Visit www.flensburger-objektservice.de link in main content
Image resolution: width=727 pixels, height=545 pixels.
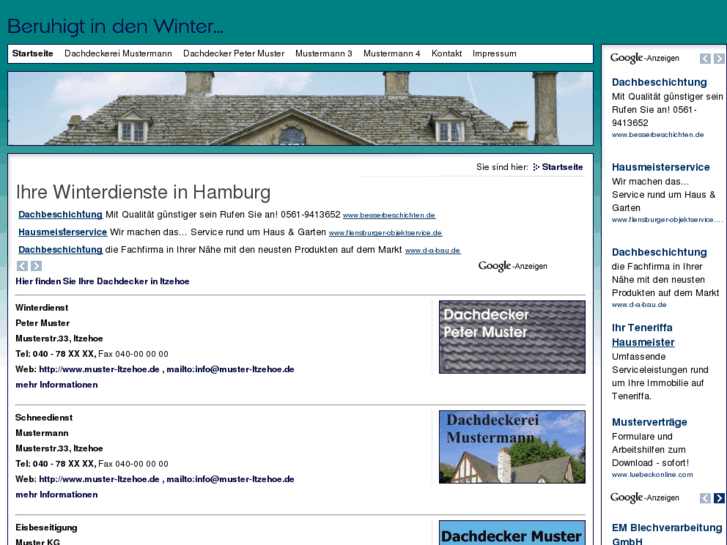pos(385,233)
